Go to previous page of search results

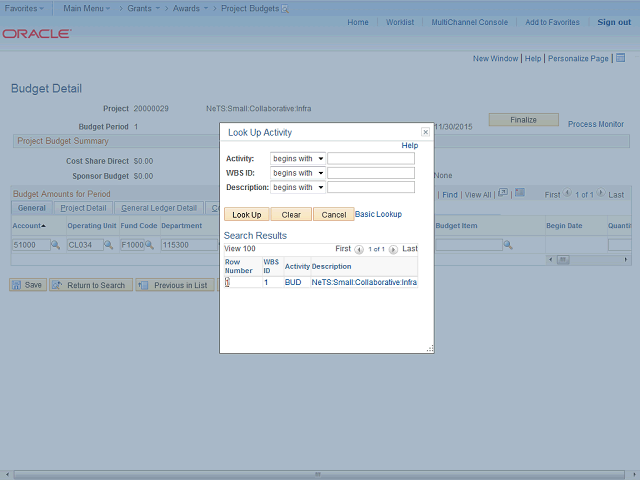point(359,249)
